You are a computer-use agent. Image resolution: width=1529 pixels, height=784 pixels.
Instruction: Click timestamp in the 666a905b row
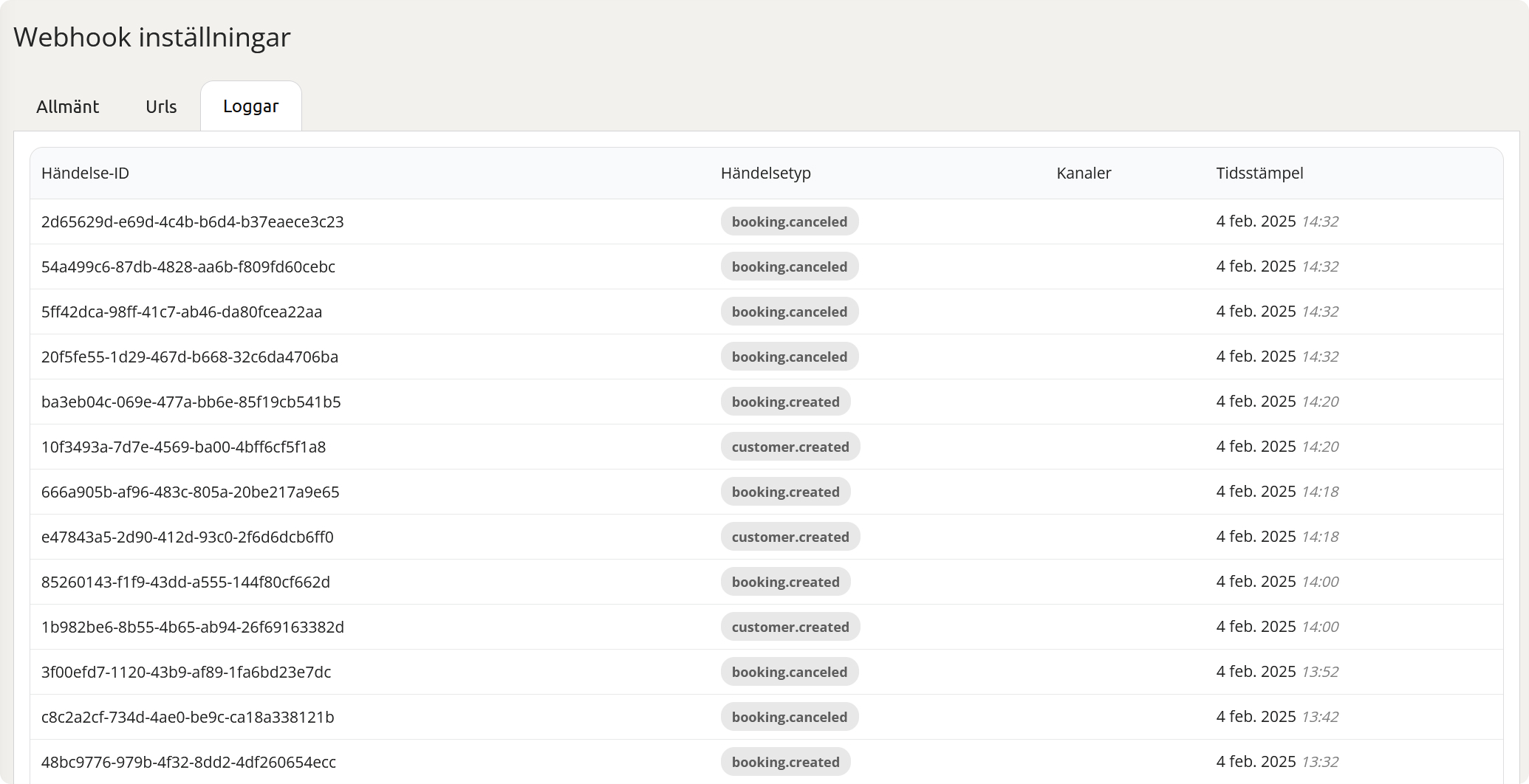click(x=1277, y=492)
